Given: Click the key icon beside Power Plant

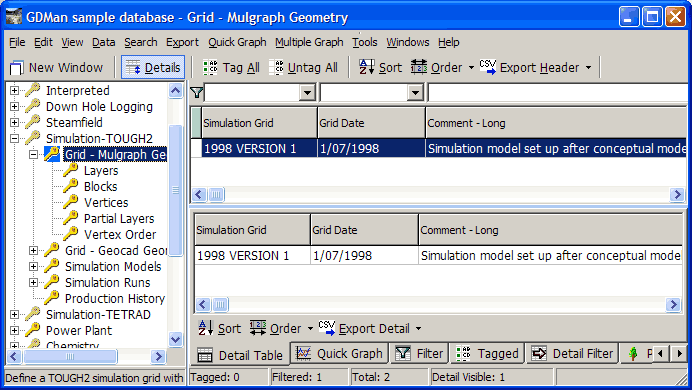Looking at the screenshot, I should pyautogui.click(x=32, y=330).
